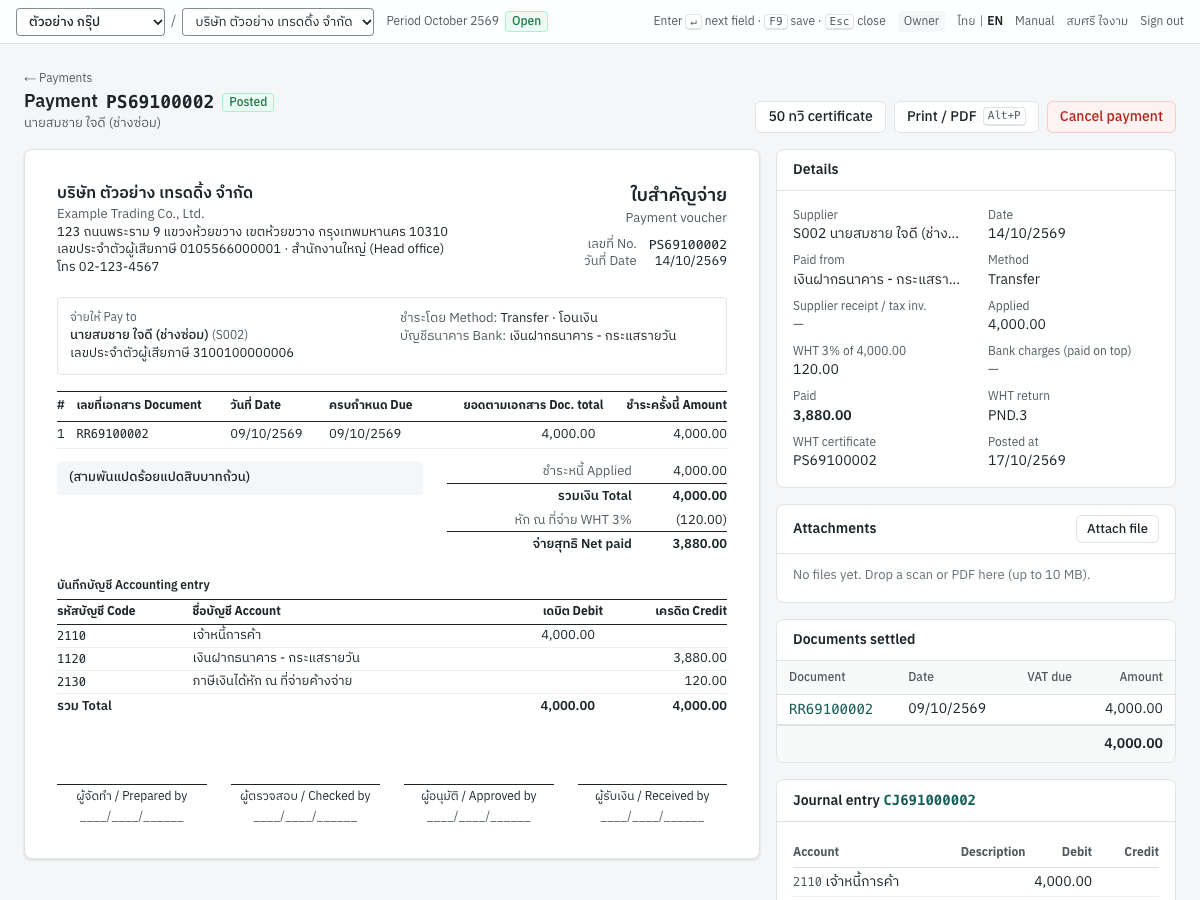Switch language to EN
Screen dimensions: 1200x900
[x=995, y=21]
